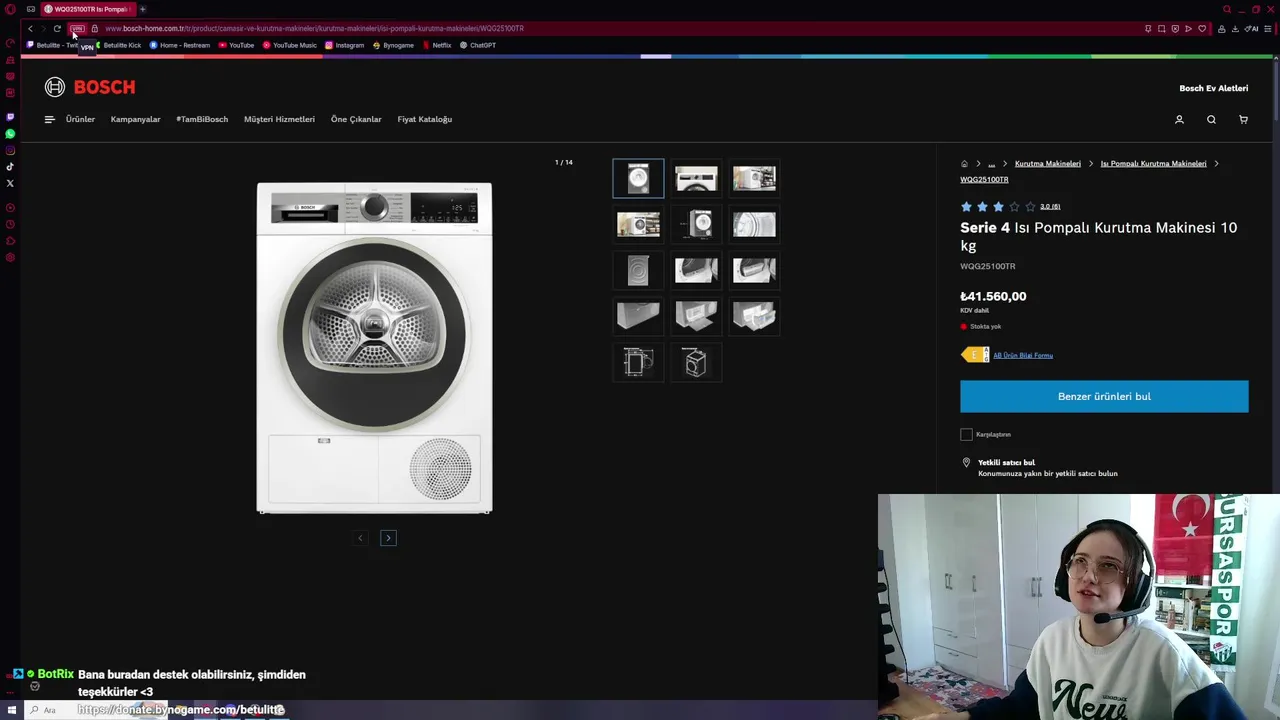Open site search magnifier icon
1280x720 pixels.
click(x=1211, y=119)
